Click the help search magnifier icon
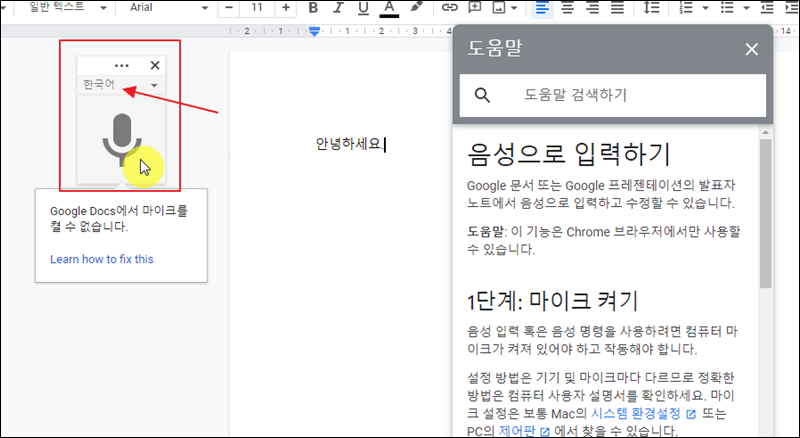800x438 pixels. point(482,95)
